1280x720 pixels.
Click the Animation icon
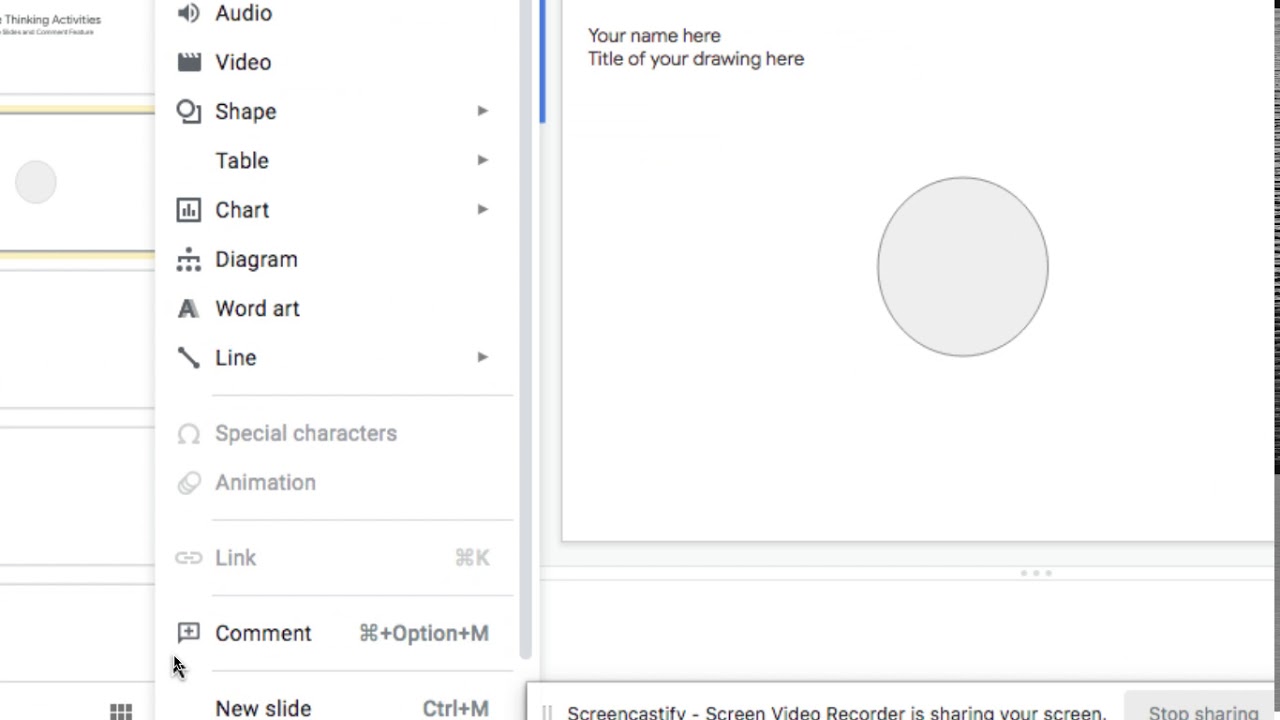[188, 482]
